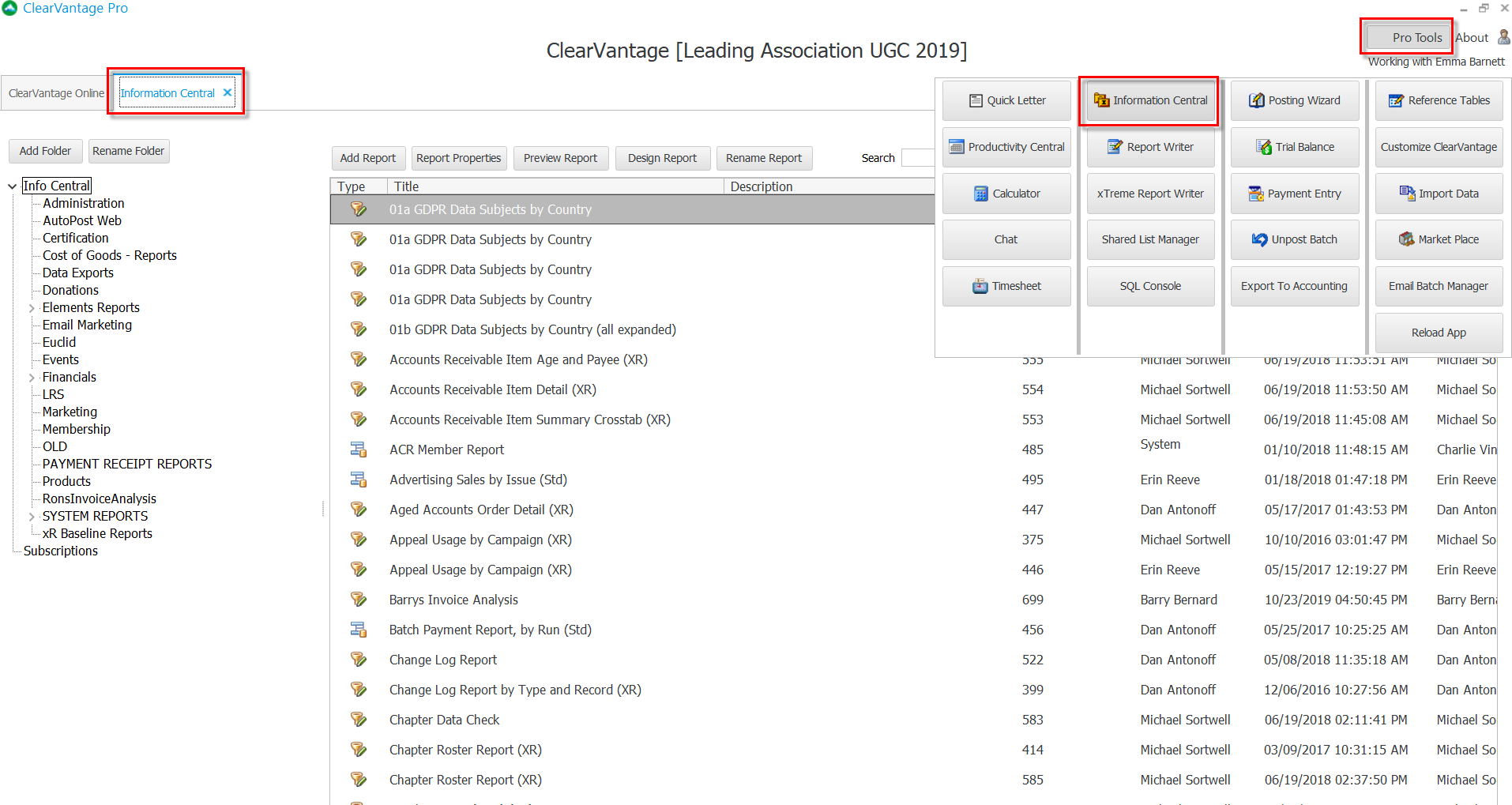
Task: Switch to ClearVantage Online tab
Action: tap(56, 93)
